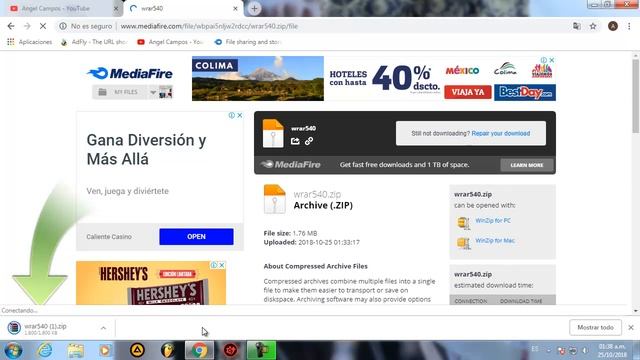Click Chrome icon in the taskbar
This screenshot has width=640, height=360.
pyautogui.click(x=199, y=351)
